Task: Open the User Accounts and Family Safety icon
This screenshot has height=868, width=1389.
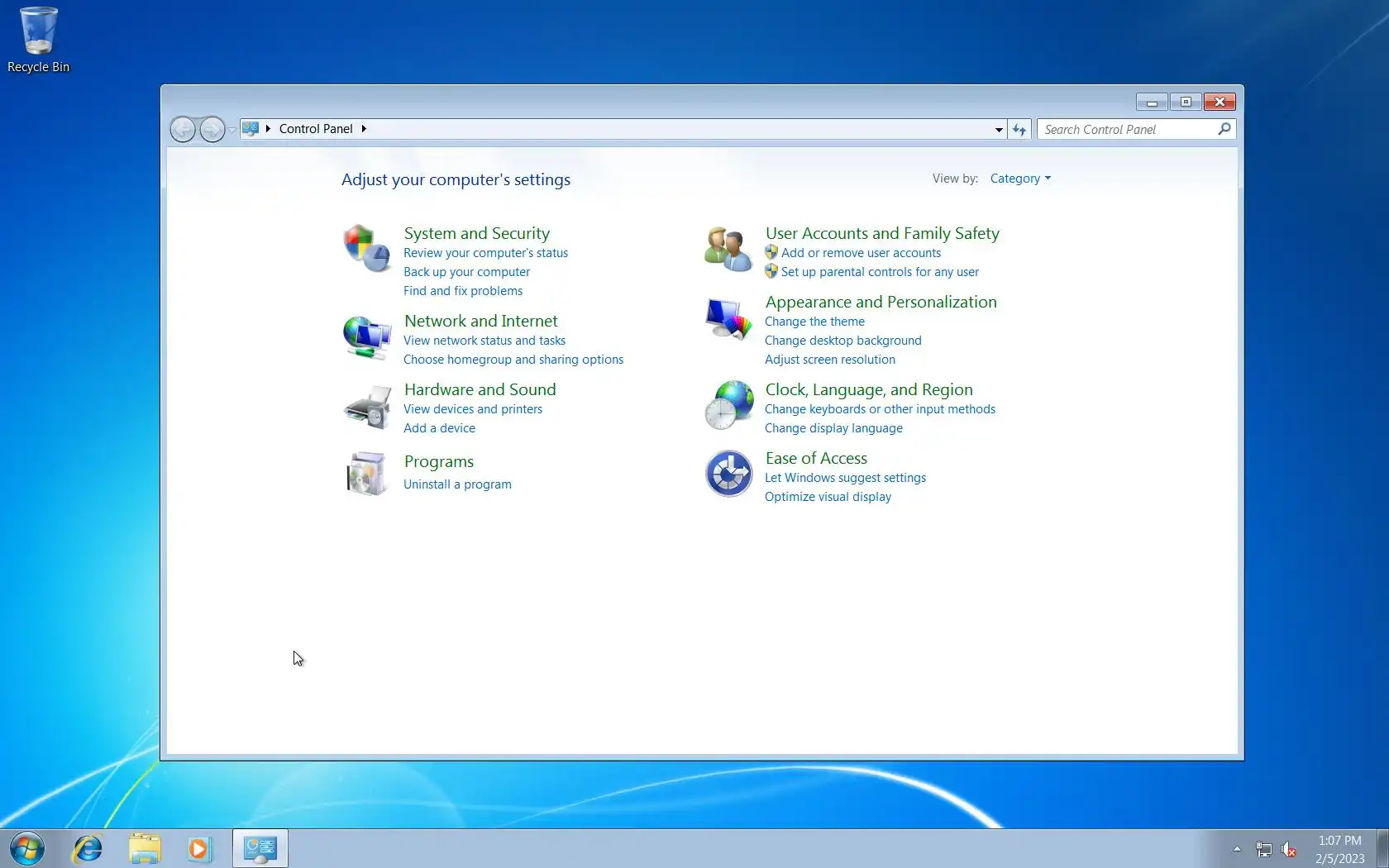Action: click(728, 248)
